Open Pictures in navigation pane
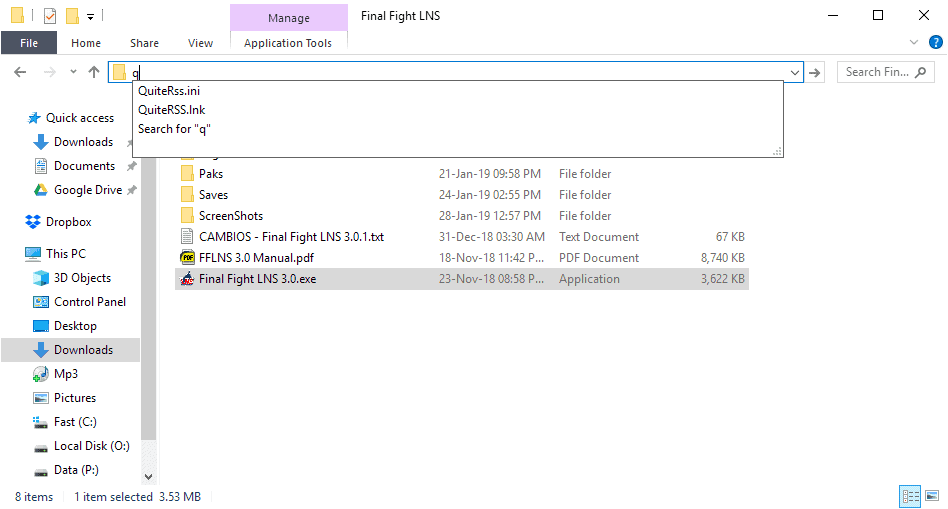Screen dimensions: 948x509 tap(74, 398)
